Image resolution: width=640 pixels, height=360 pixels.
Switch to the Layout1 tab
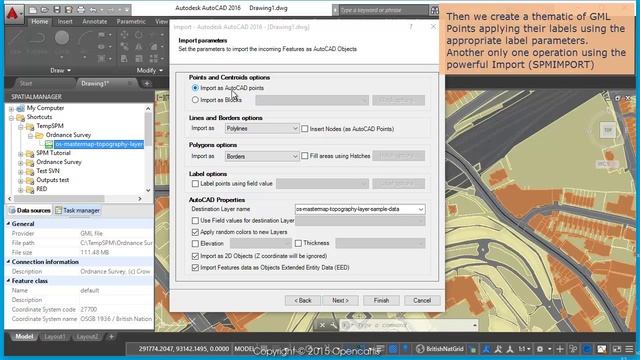tap(54, 337)
